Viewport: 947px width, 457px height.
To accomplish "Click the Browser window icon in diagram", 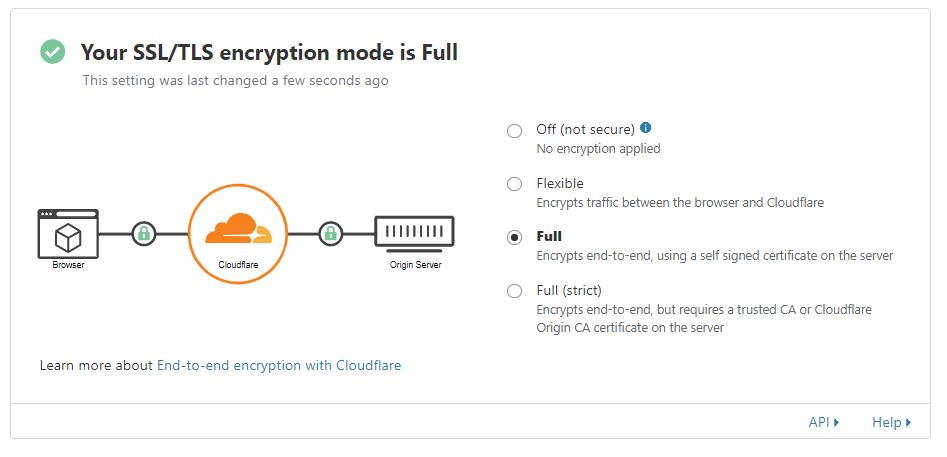I will click(68, 234).
